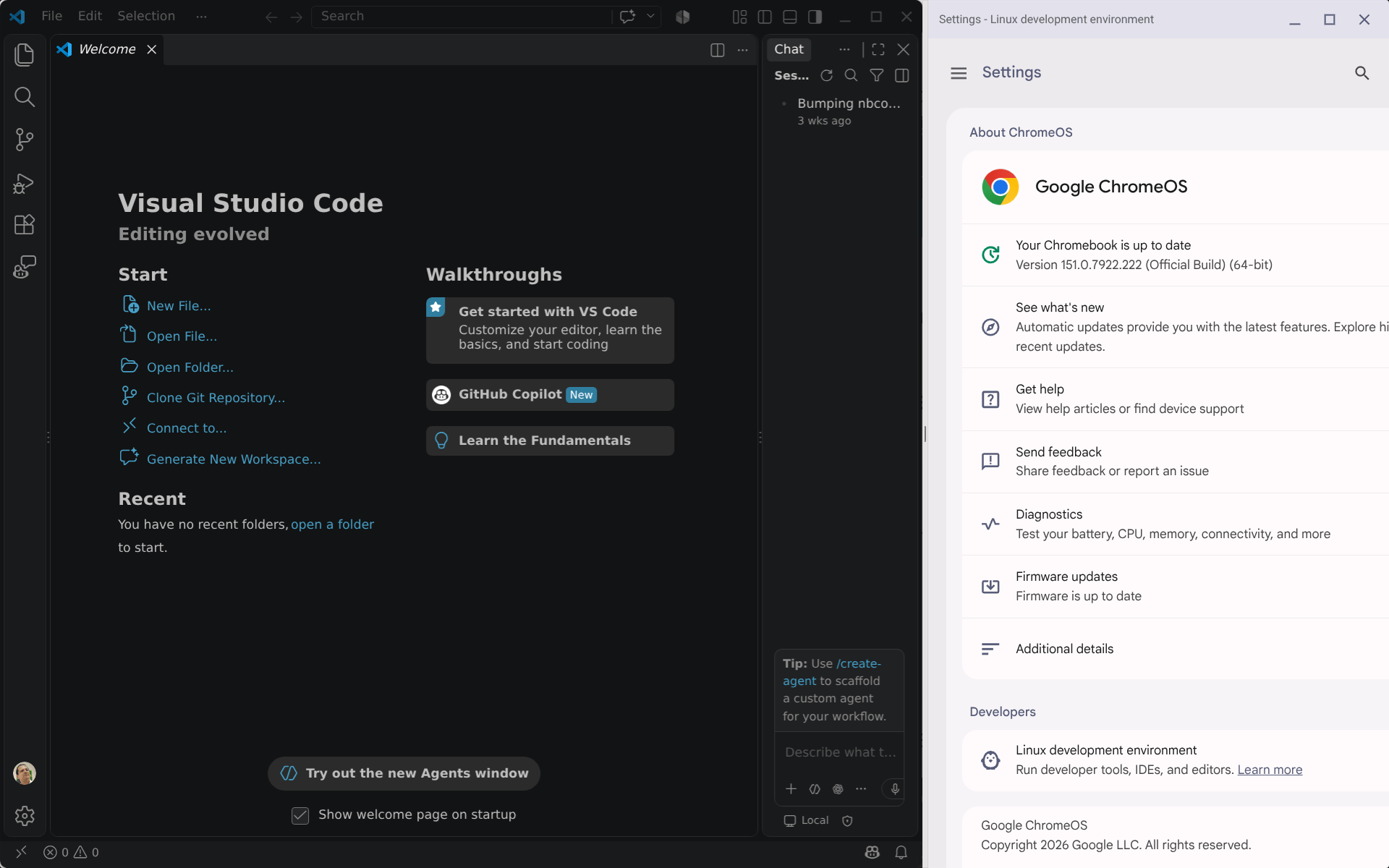
Task: Open notifications bell in status bar
Action: tap(901, 852)
